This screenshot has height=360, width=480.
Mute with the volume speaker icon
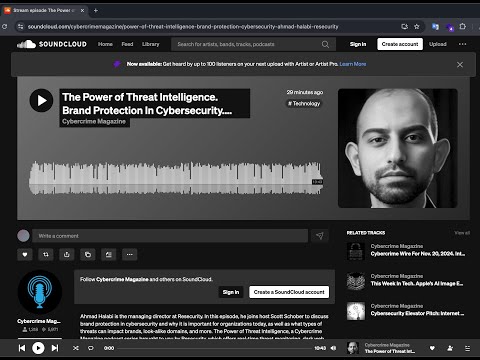pyautogui.click(x=333, y=348)
